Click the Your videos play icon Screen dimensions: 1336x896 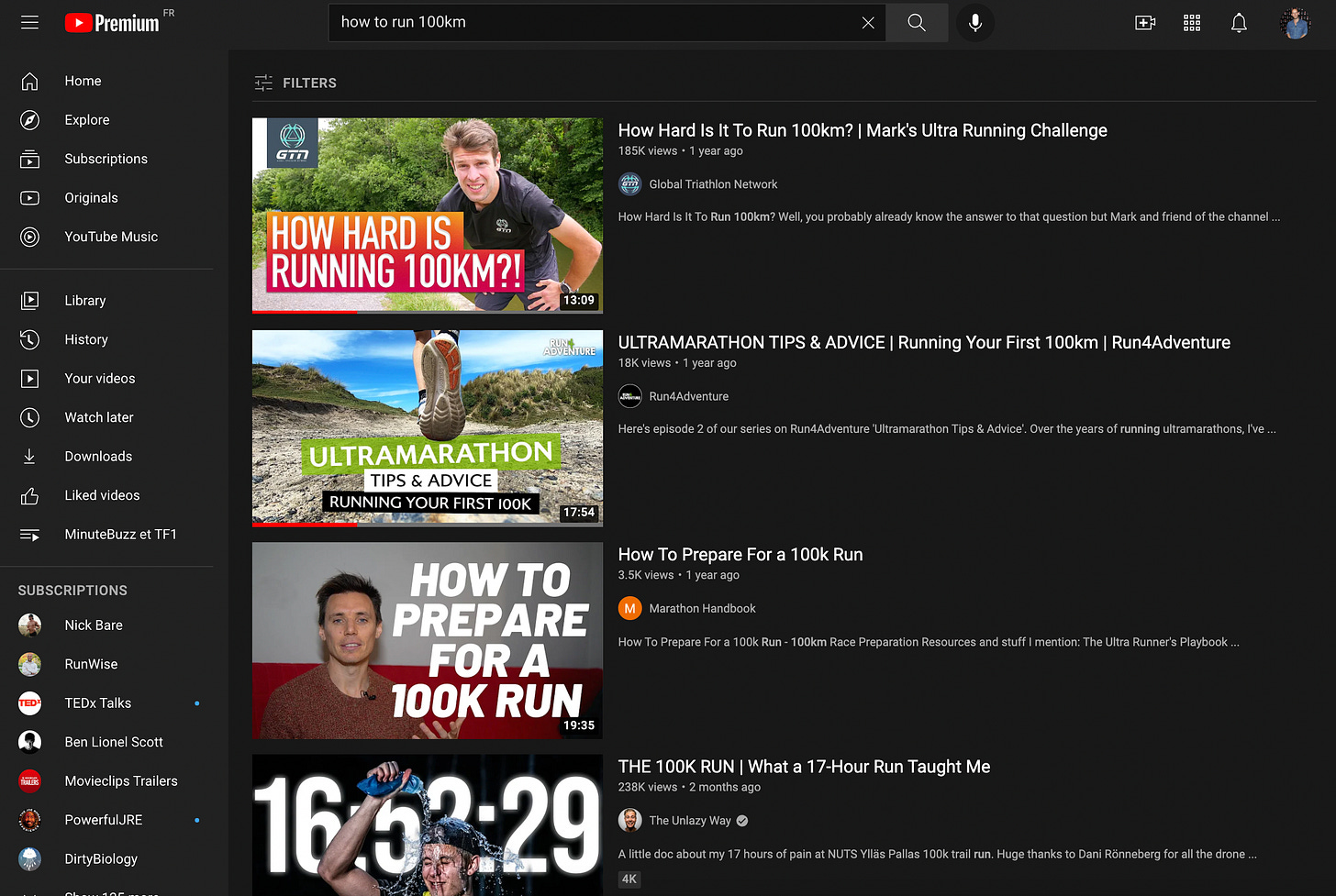click(x=29, y=379)
